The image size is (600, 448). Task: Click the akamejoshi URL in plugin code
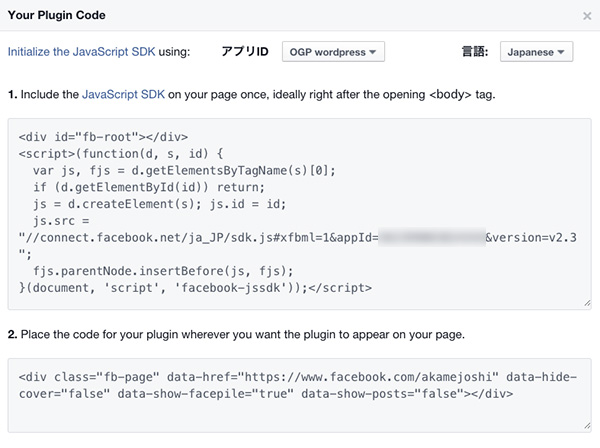[x=368, y=377]
